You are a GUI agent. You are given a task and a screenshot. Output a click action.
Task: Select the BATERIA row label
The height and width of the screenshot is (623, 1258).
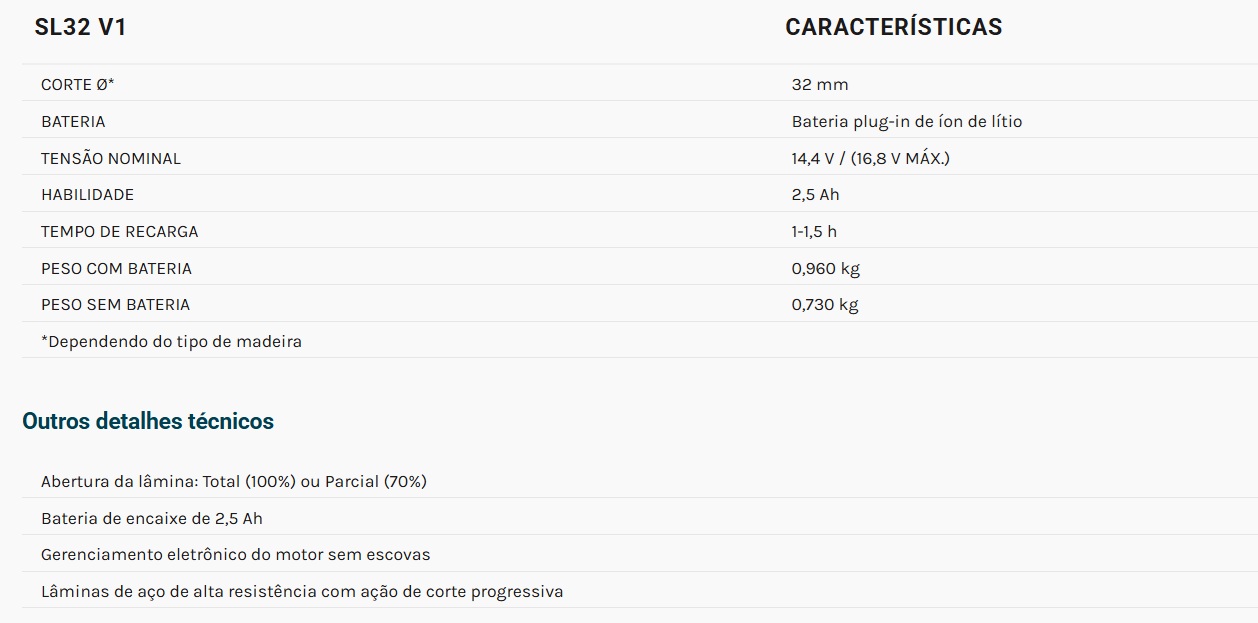[x=73, y=122]
